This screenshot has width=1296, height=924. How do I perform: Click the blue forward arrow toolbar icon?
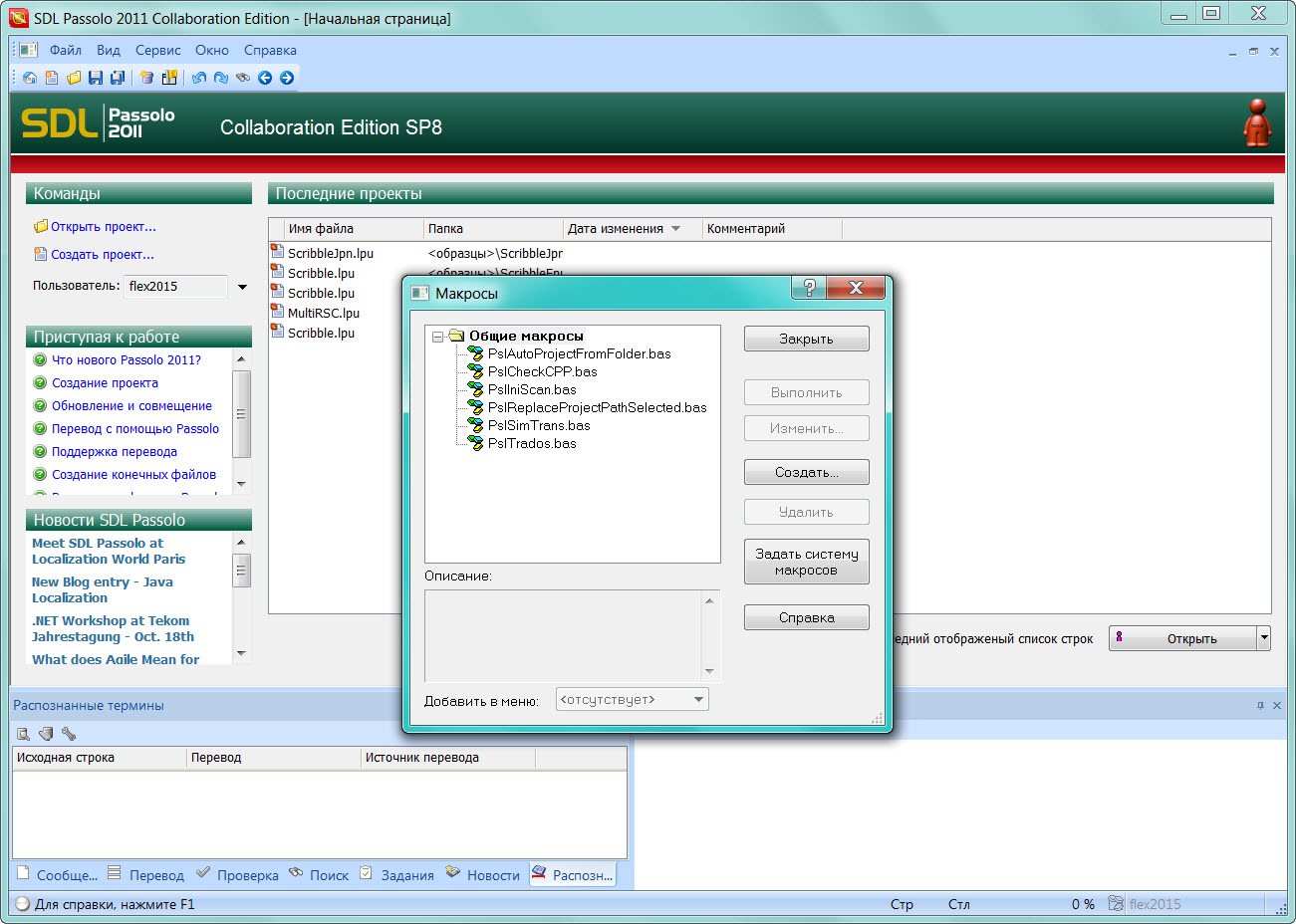tap(287, 78)
